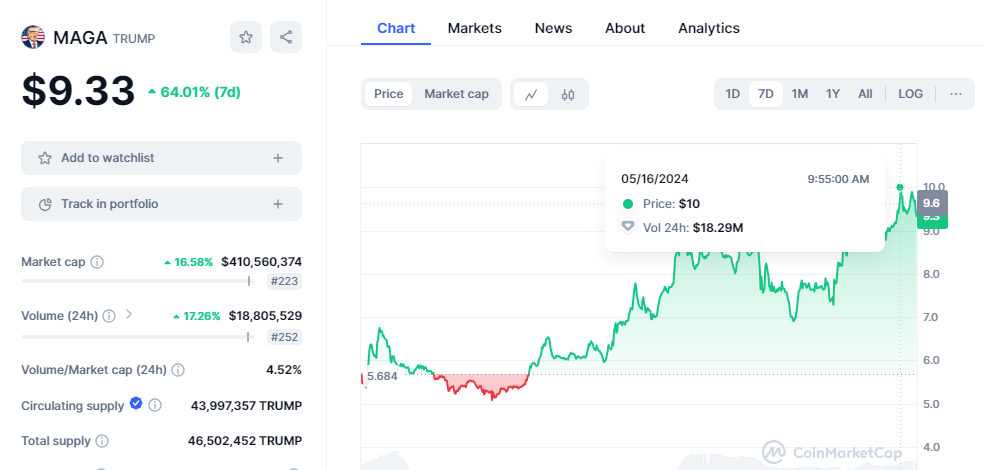Screen dimensions: 983x470
Task: Open the Chart tab
Action: click(x=396, y=28)
